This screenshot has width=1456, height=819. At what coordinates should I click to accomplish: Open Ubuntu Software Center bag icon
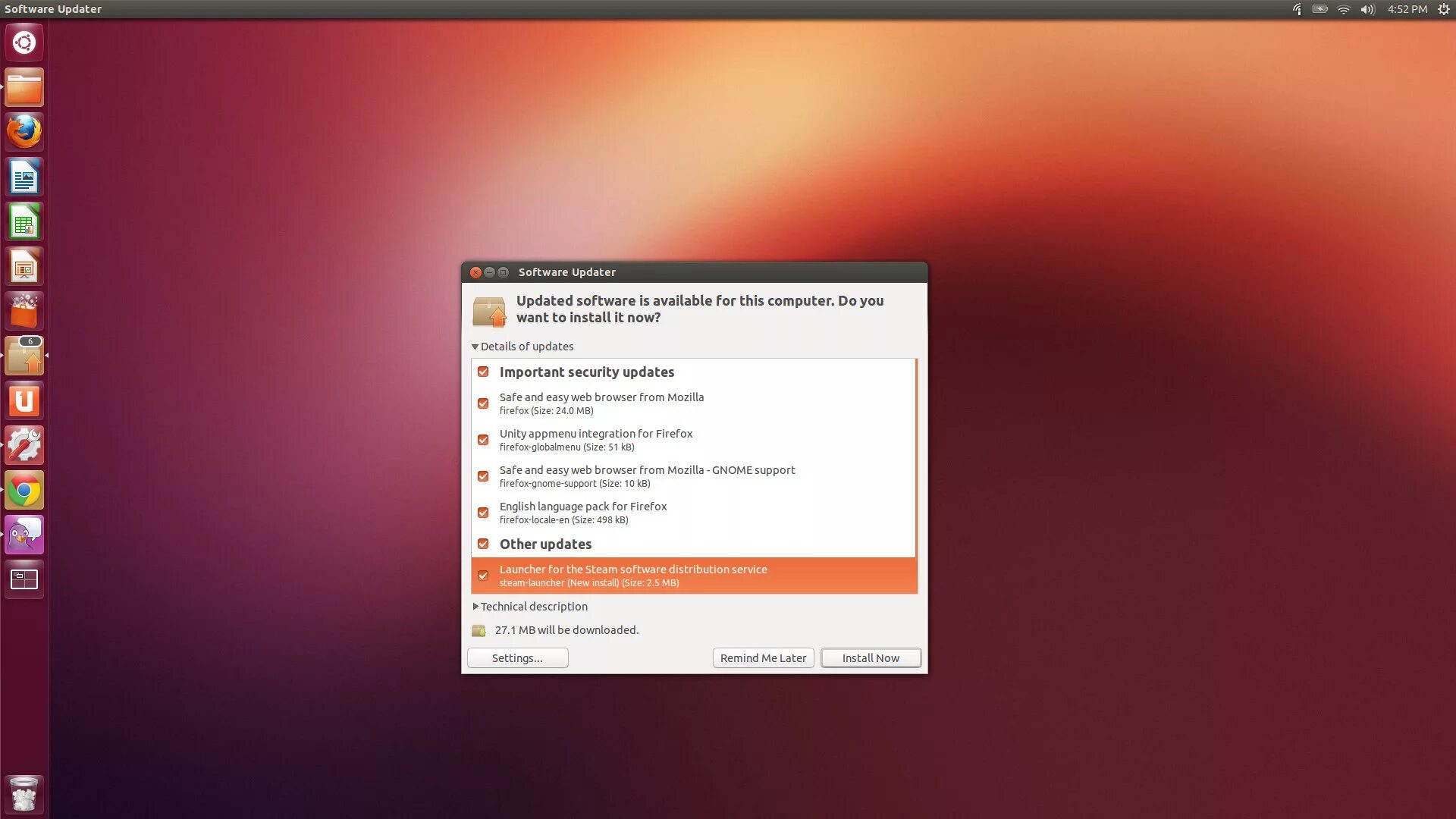[x=24, y=312]
